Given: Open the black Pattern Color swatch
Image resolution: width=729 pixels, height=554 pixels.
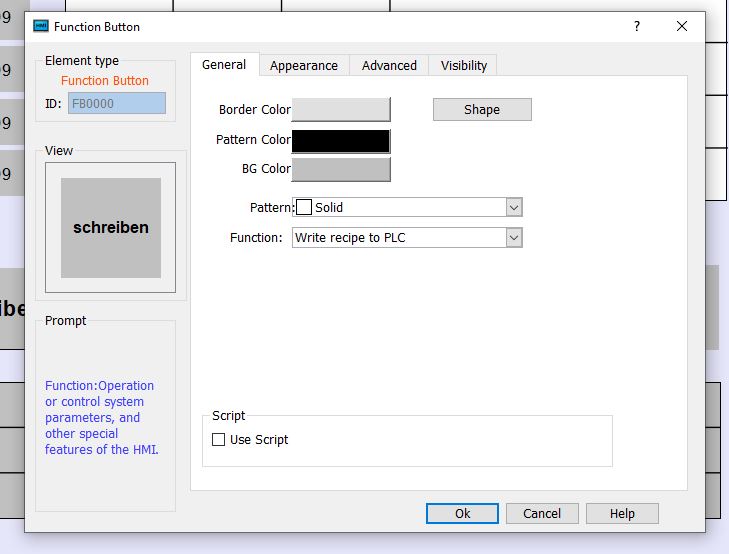Looking at the screenshot, I should pyautogui.click(x=340, y=140).
